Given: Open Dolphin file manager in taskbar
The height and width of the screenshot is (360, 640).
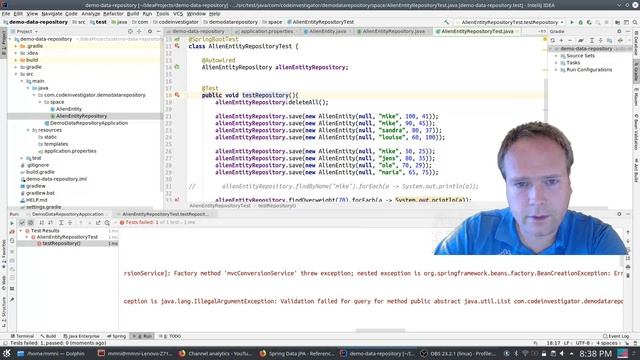Looking at the screenshot, I should click(51, 353).
